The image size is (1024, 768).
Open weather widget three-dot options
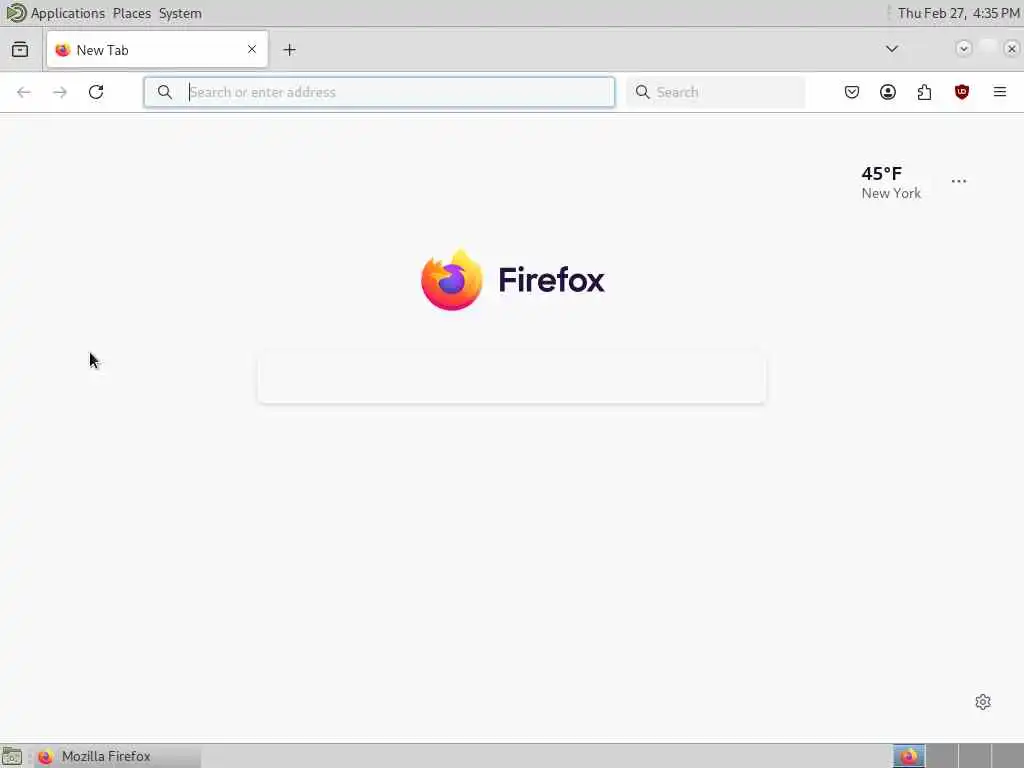[x=959, y=182]
